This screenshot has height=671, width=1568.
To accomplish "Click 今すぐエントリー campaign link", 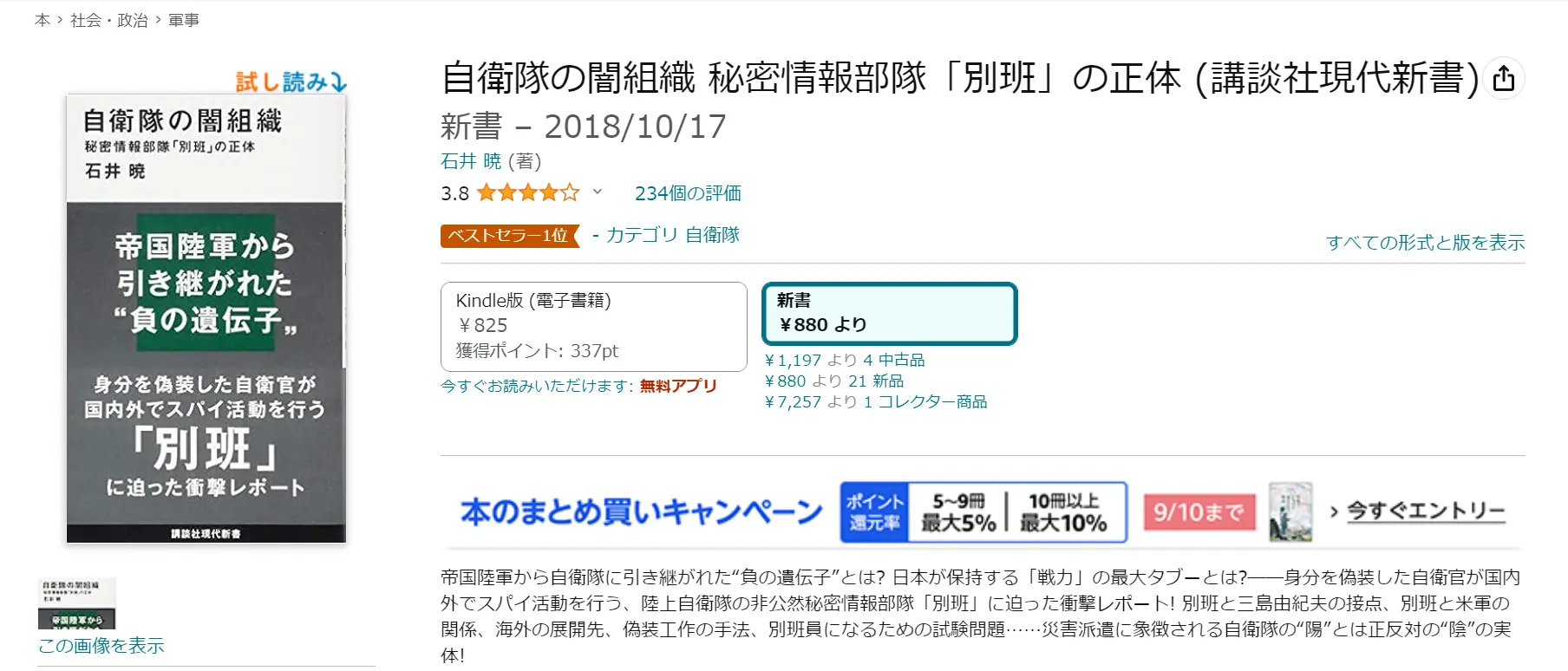I will pyautogui.click(x=1425, y=511).
